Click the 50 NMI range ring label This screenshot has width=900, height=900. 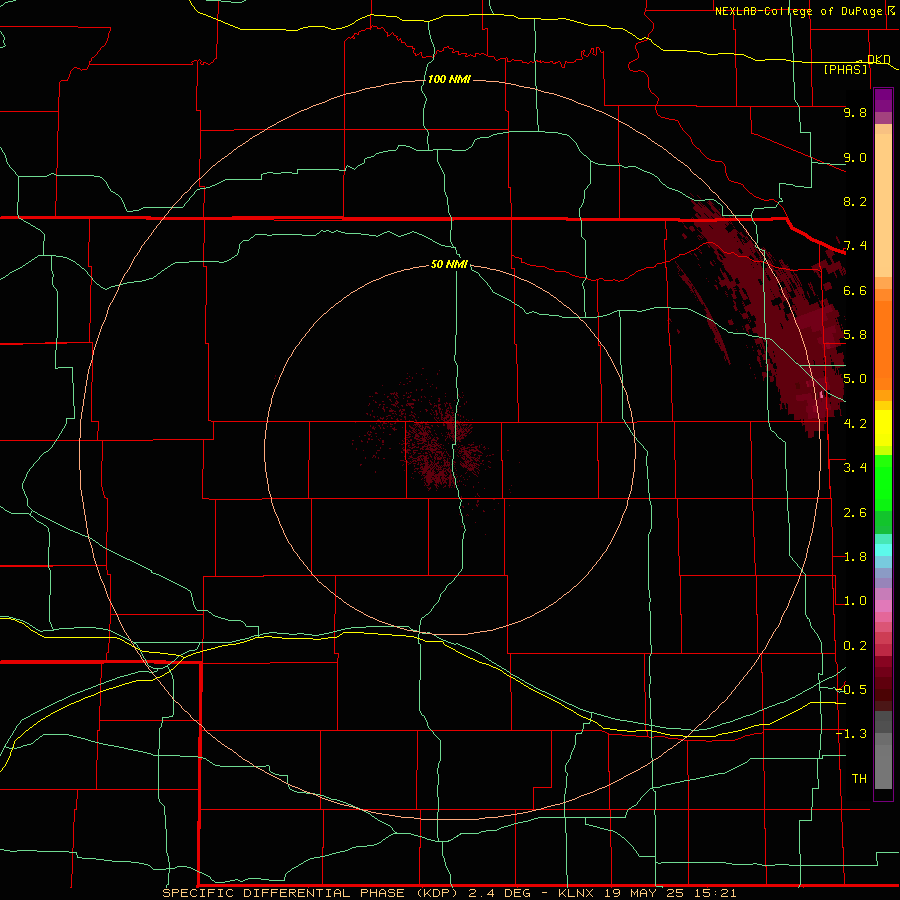[449, 264]
